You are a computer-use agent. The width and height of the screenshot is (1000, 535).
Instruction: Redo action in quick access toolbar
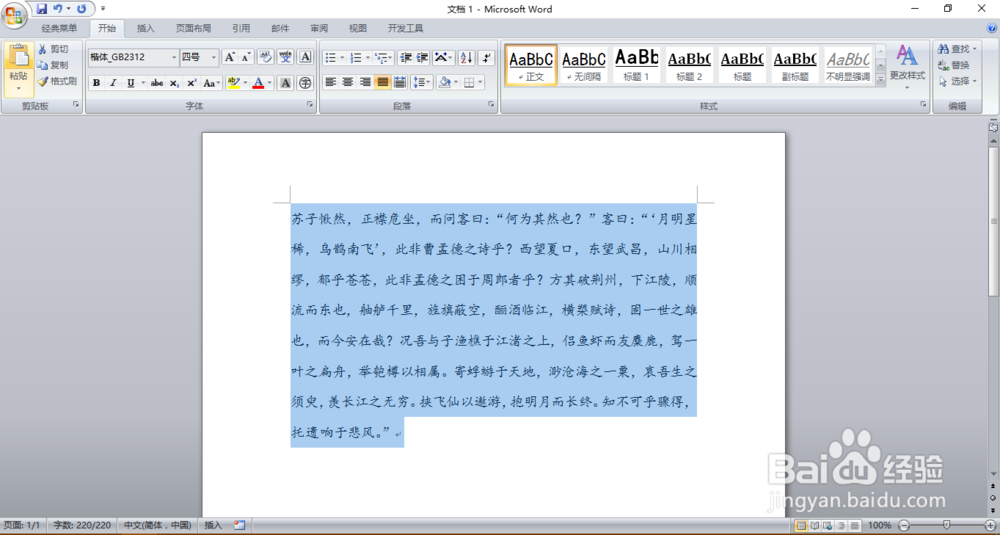tap(82, 9)
